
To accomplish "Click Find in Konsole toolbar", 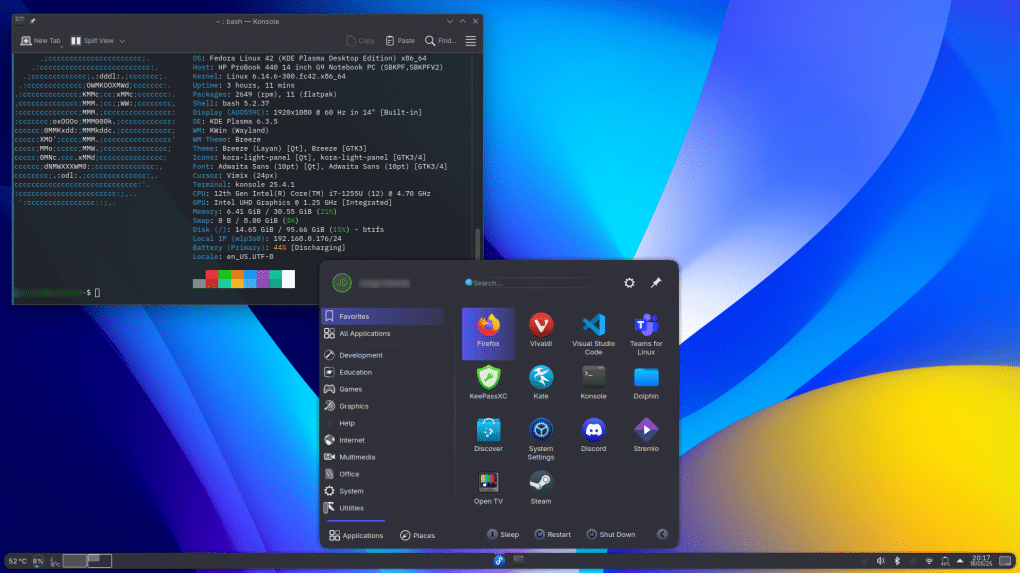I will coord(440,41).
